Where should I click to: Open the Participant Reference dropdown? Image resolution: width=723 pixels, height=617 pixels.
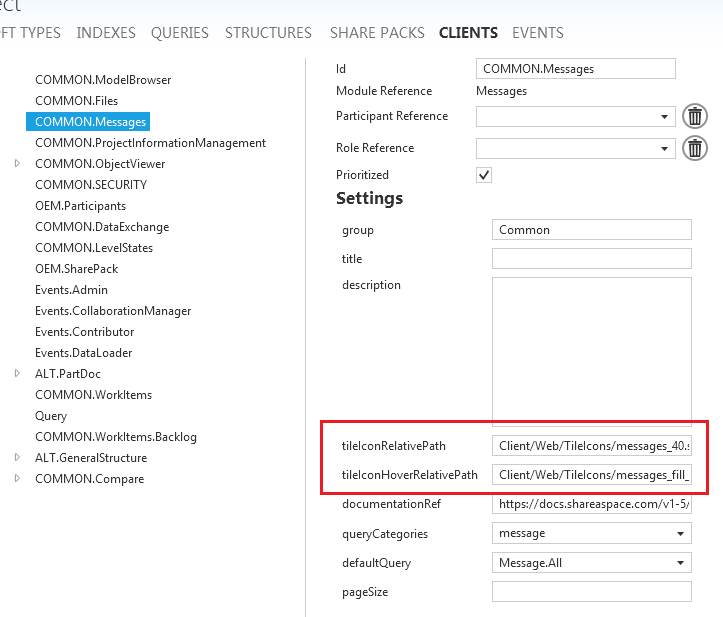point(666,117)
